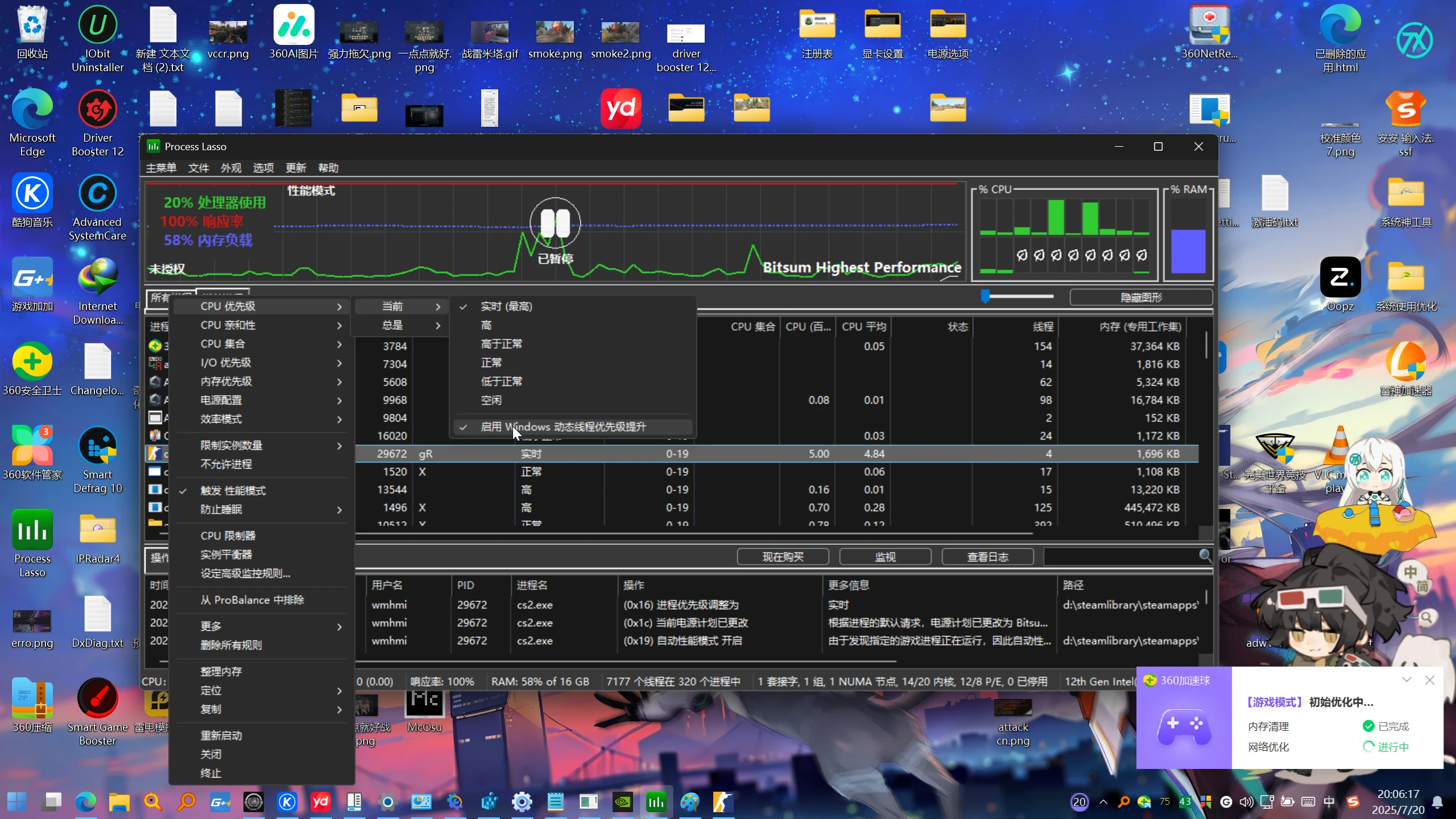1456x819 pixels.
Task: Select 高于正常 priority option
Action: click(501, 344)
